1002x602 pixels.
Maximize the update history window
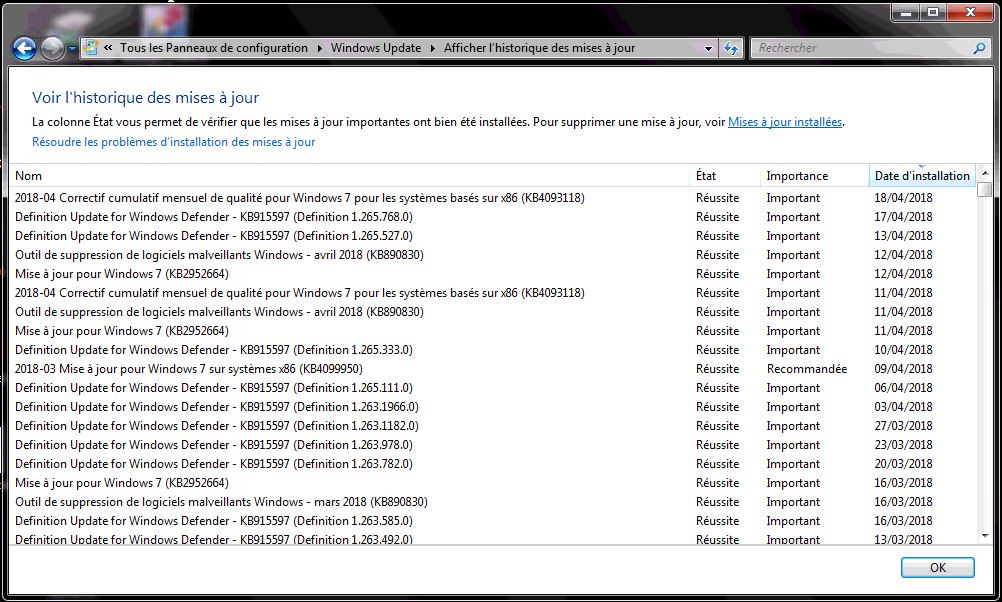933,12
